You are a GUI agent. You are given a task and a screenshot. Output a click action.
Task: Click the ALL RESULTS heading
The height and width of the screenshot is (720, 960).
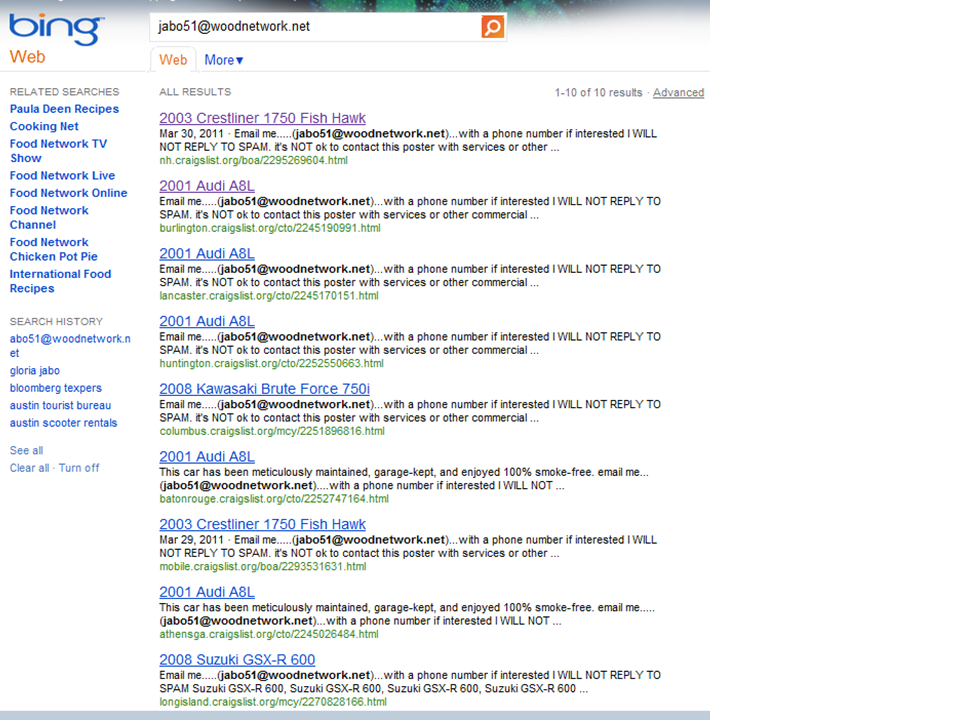[x=195, y=92]
